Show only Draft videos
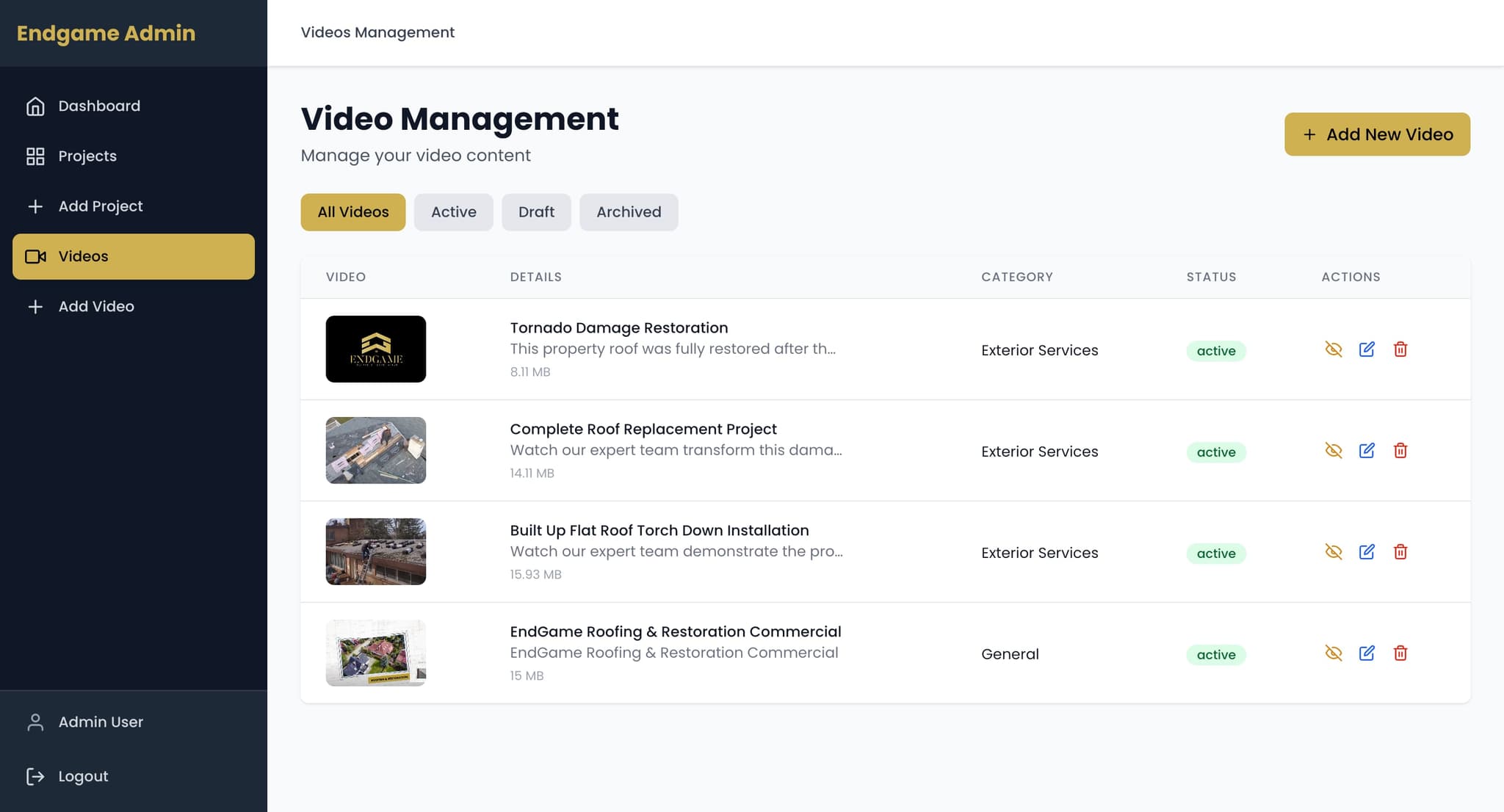1504x812 pixels. pos(536,212)
